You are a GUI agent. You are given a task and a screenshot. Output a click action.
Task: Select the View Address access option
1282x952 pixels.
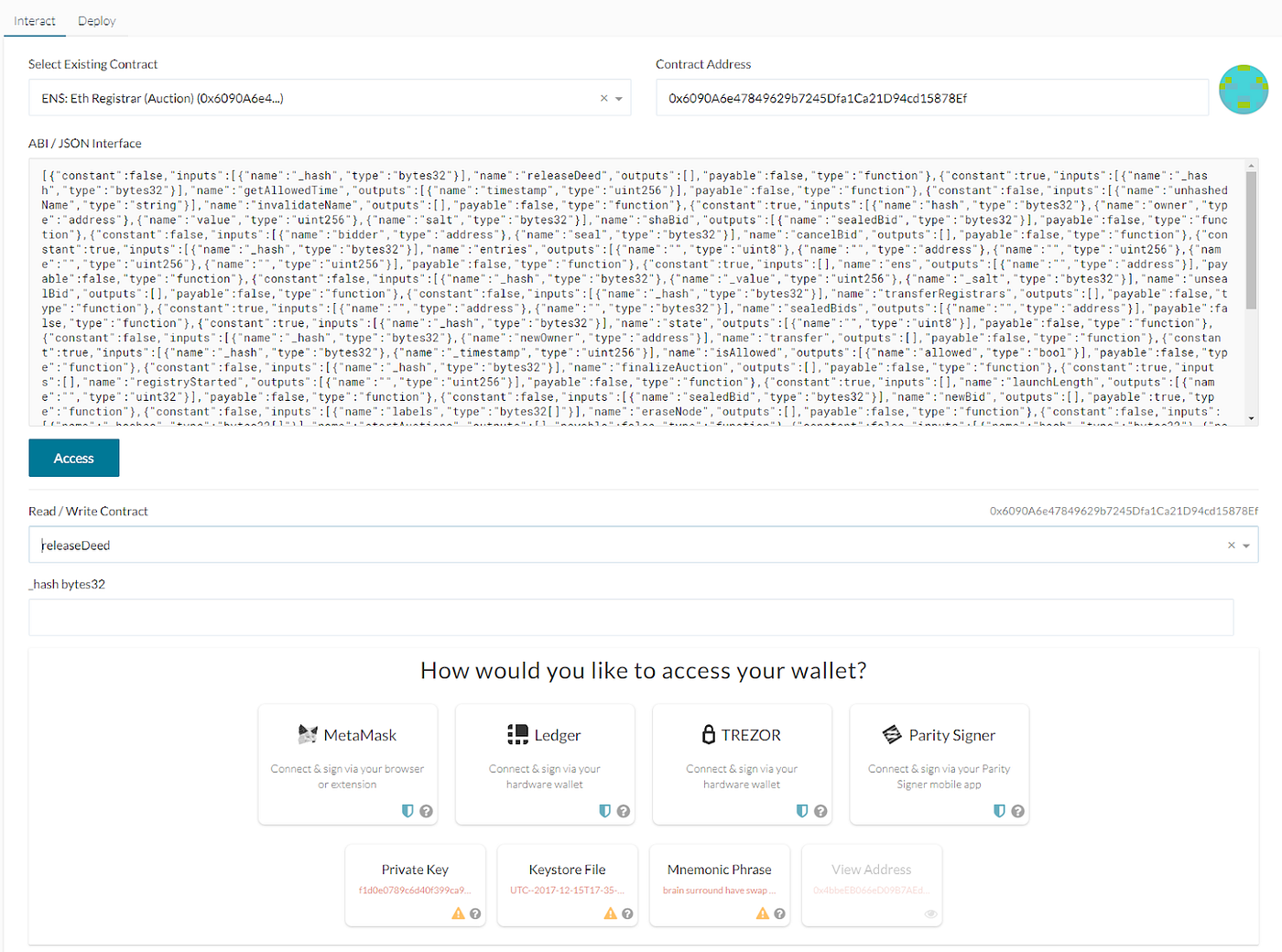pos(871,885)
